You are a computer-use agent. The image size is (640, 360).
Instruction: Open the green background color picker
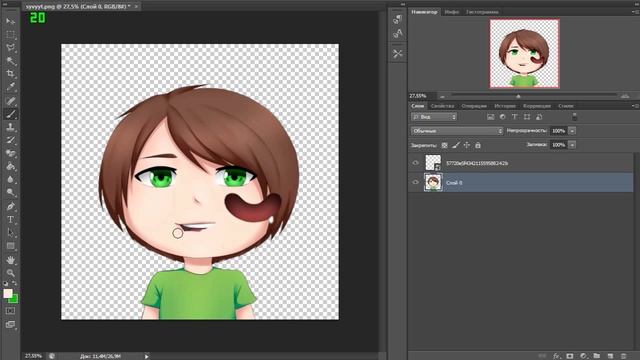[15, 300]
